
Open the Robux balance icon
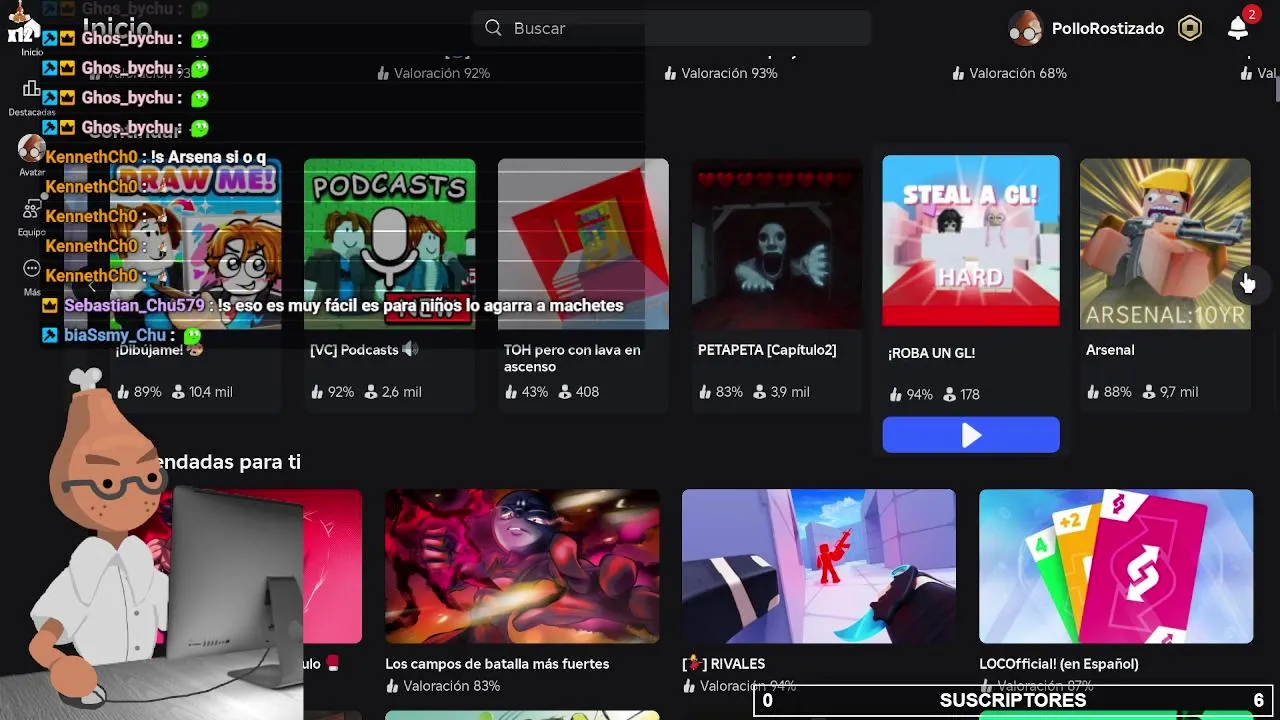pyautogui.click(x=1190, y=28)
